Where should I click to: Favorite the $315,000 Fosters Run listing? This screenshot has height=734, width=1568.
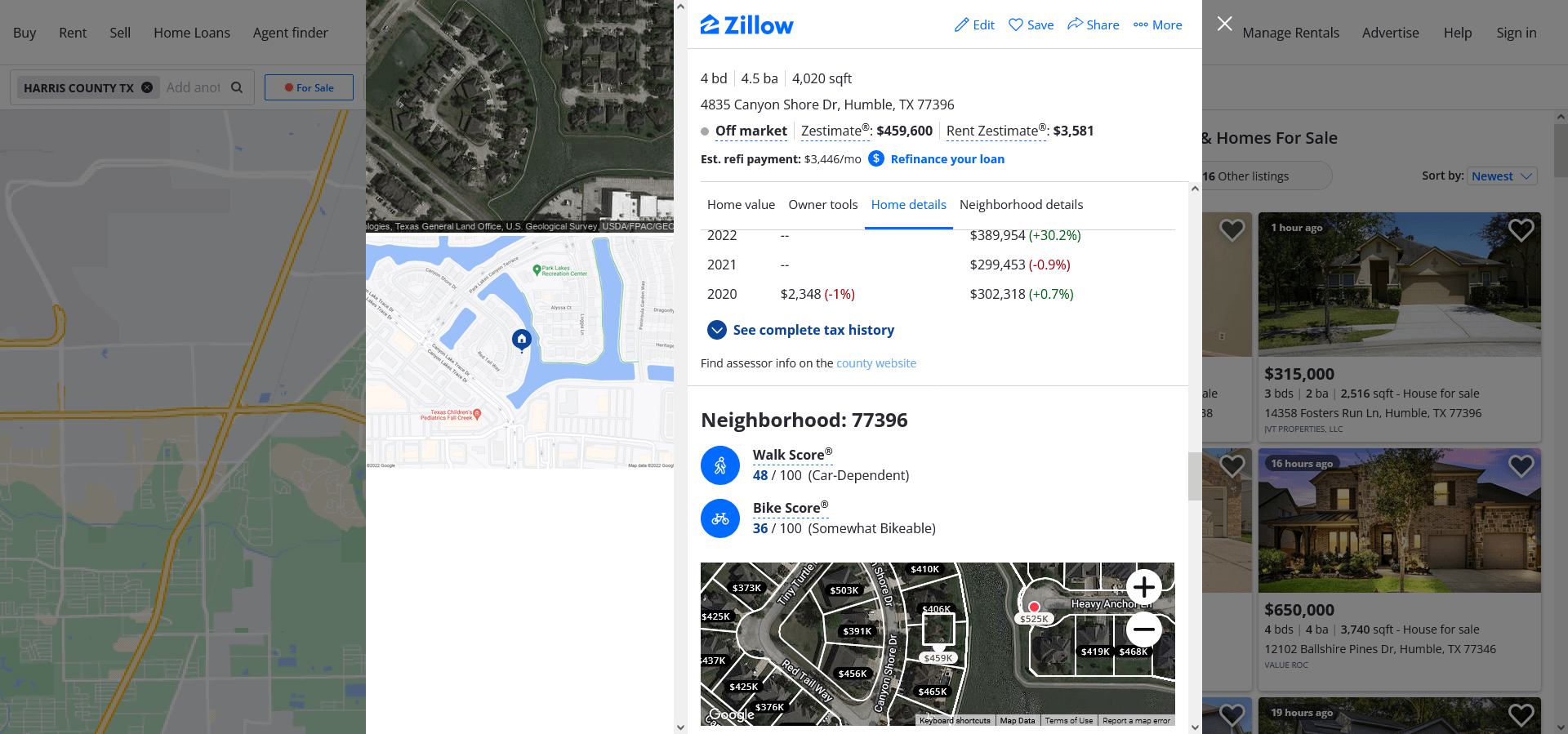click(x=1521, y=230)
